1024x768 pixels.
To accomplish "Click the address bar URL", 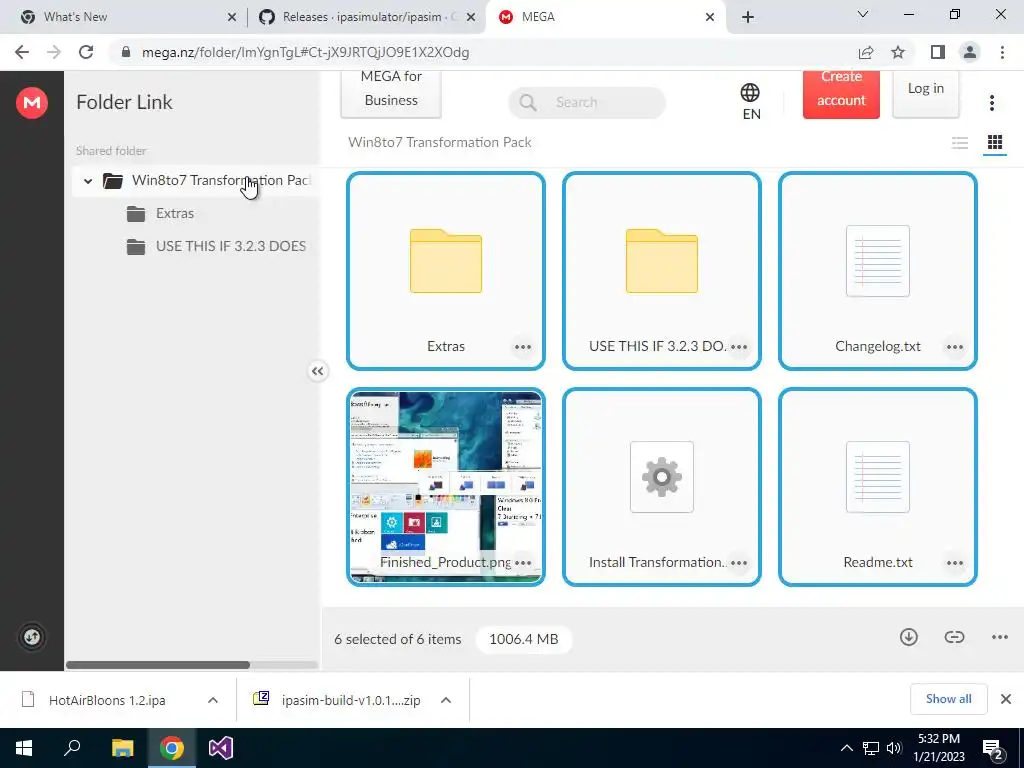I will 305,52.
